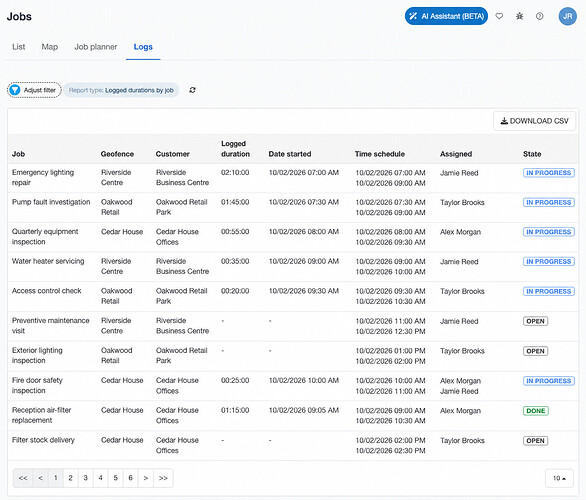Click OPEN badge for Preventive maintenance visit
The height and width of the screenshot is (500, 586).
[535, 321]
